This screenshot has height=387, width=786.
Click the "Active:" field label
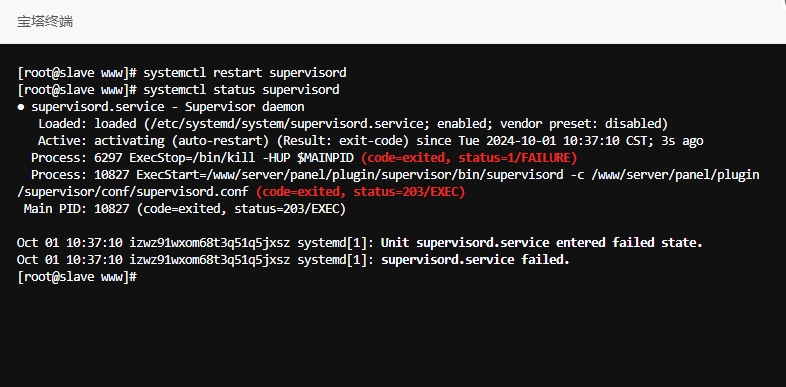tap(62, 141)
